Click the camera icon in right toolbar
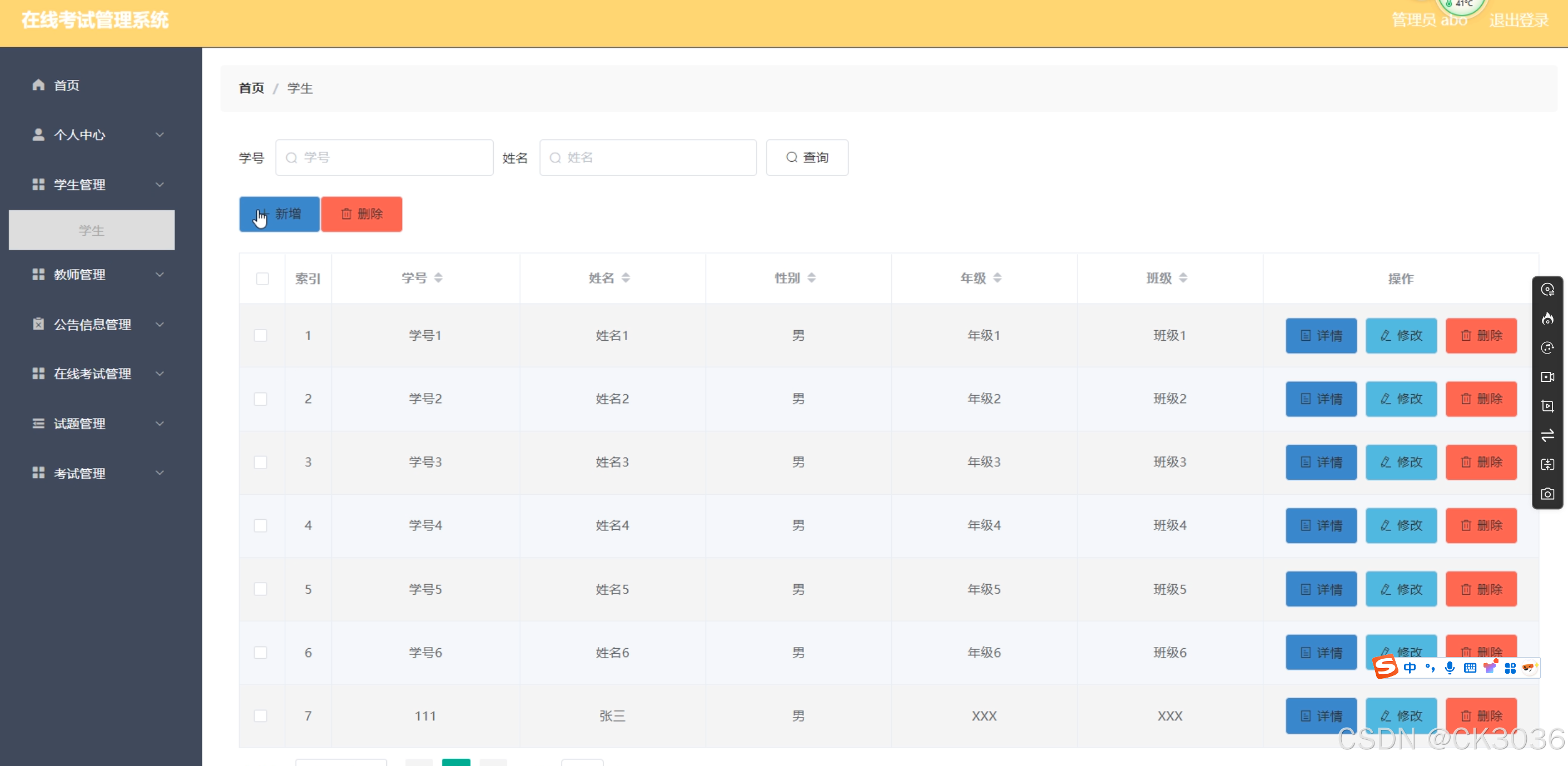The image size is (1568, 766). (x=1547, y=494)
